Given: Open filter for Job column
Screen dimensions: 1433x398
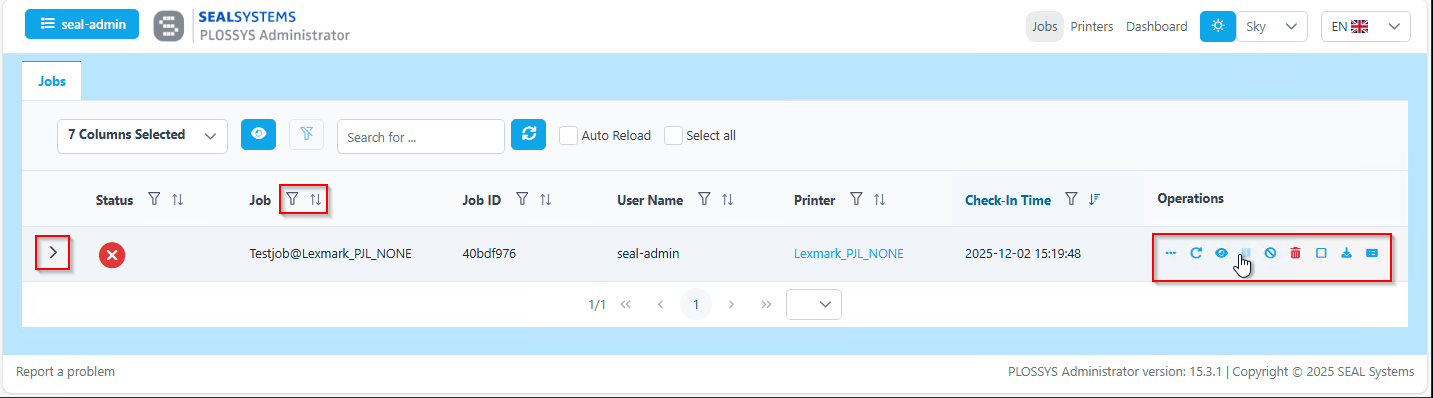Looking at the screenshot, I should click(x=292, y=200).
